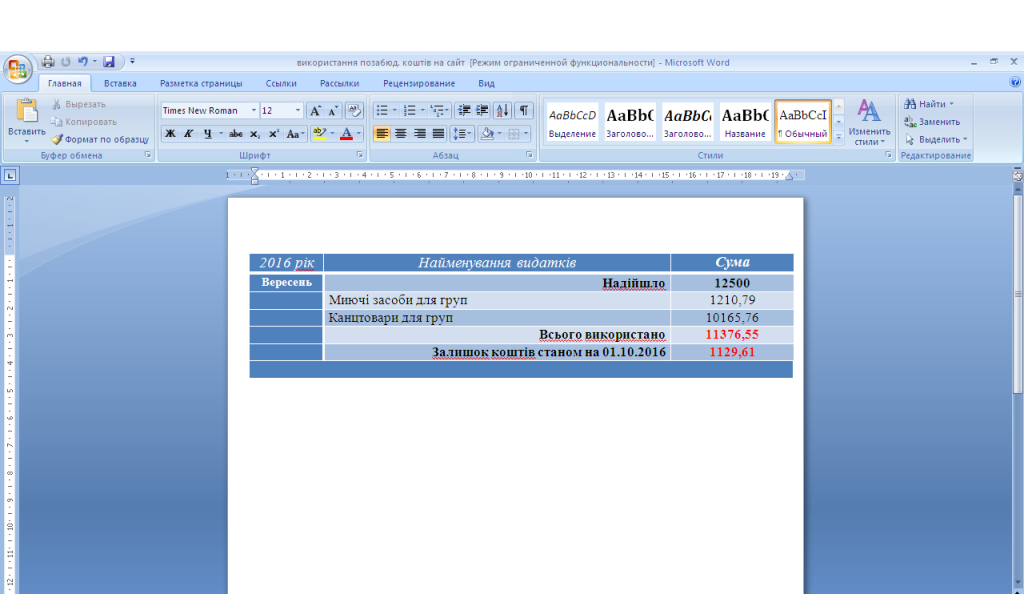Toggle show paragraph marks (¶)

(524, 110)
